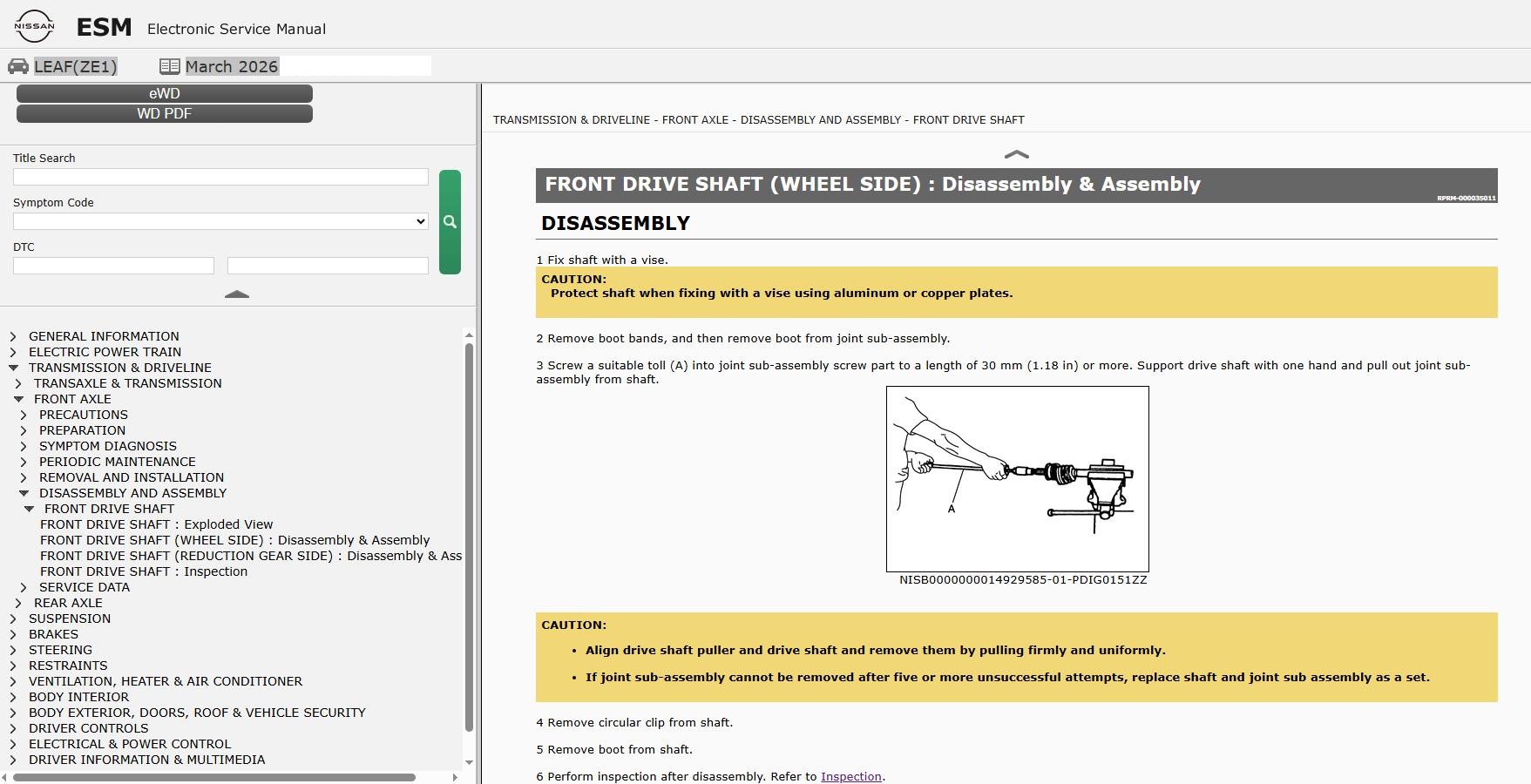The height and width of the screenshot is (784, 1531).
Task: Expand PERIODIC MAINTENANCE tree node
Action: coord(24,462)
